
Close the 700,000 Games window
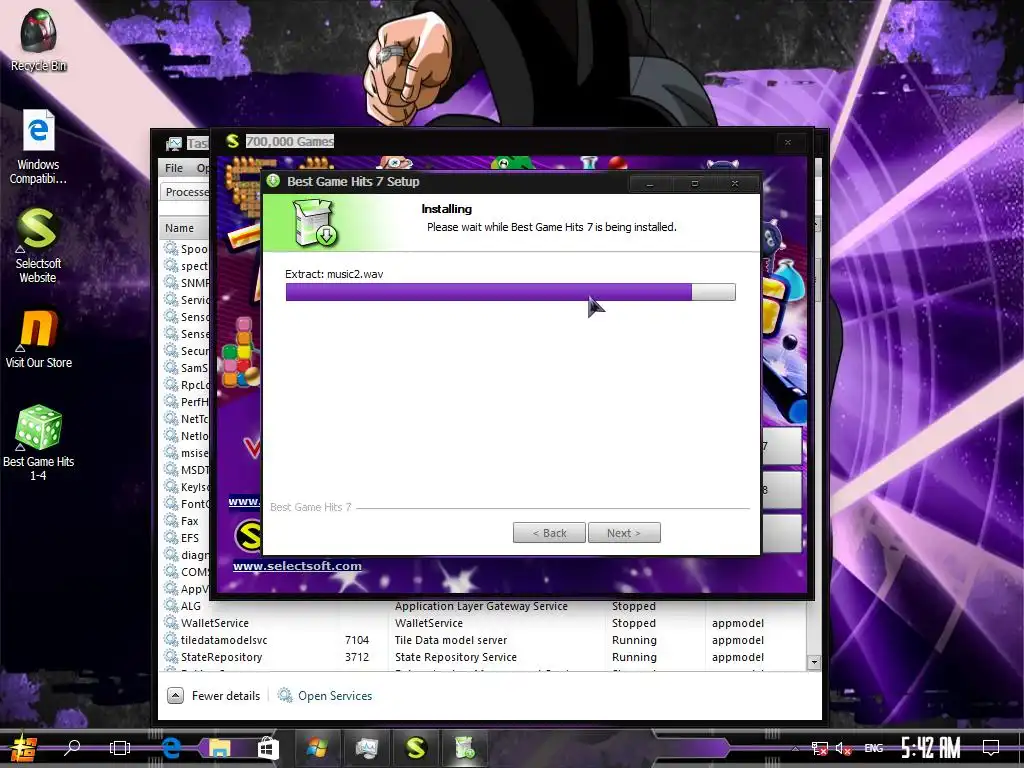[788, 142]
